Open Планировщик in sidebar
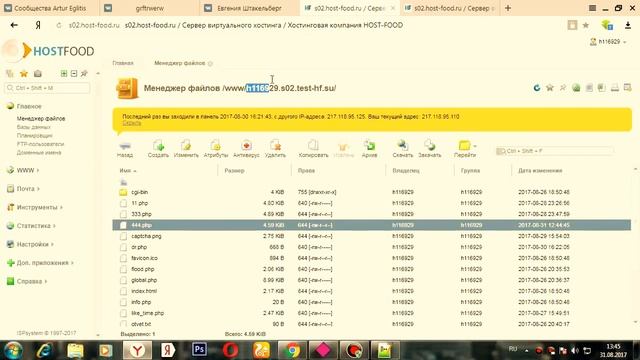640x360 pixels. 35,136
